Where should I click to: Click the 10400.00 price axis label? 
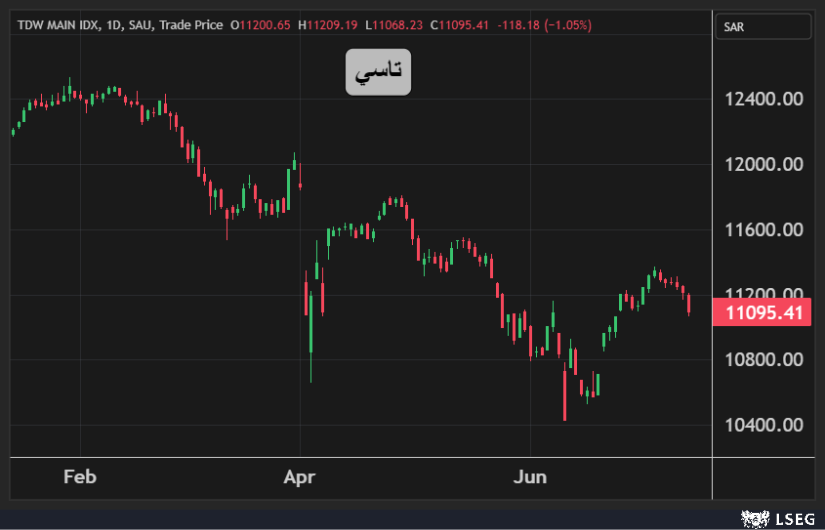click(765, 424)
